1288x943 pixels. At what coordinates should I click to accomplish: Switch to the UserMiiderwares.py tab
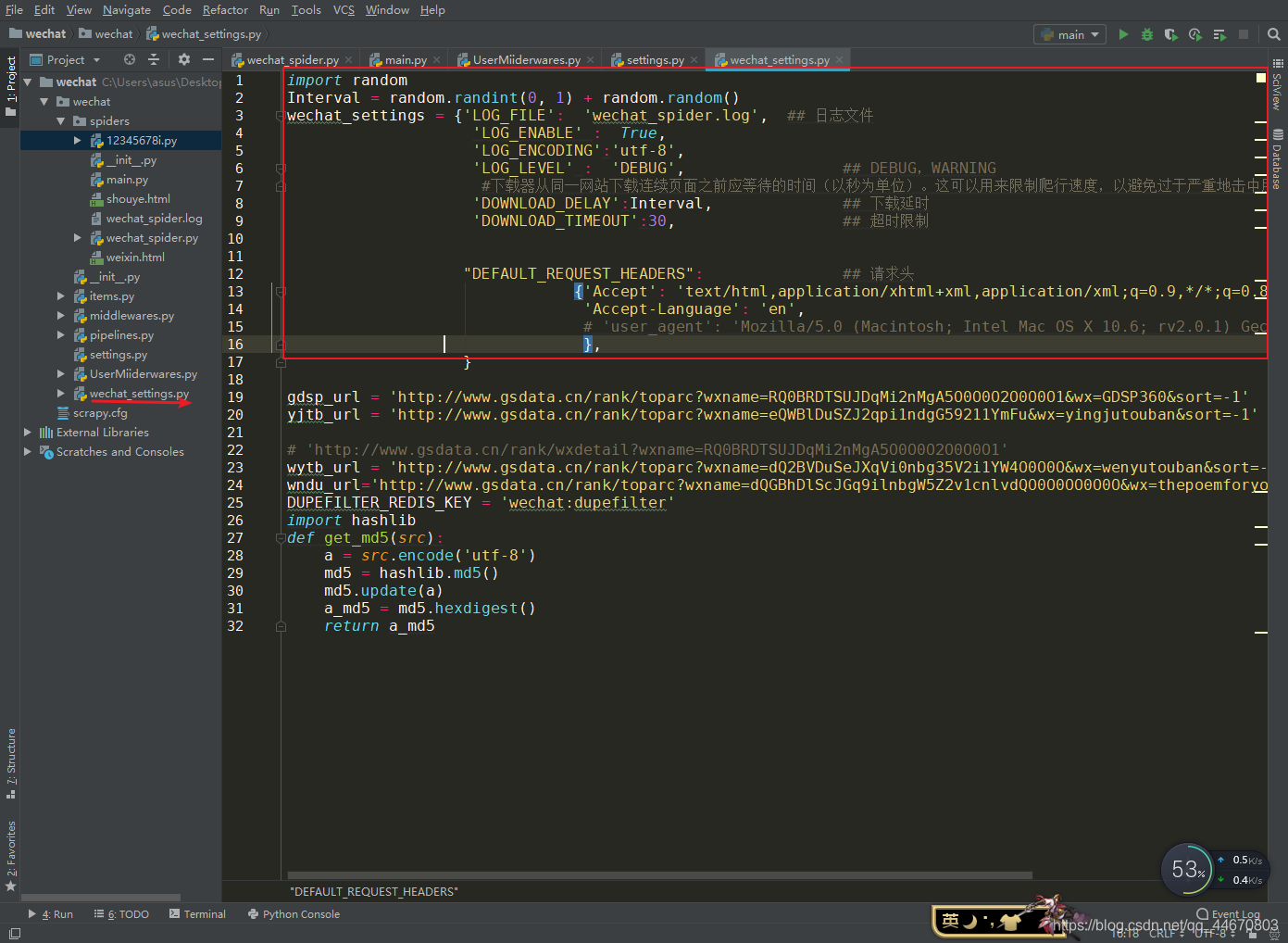(527, 60)
